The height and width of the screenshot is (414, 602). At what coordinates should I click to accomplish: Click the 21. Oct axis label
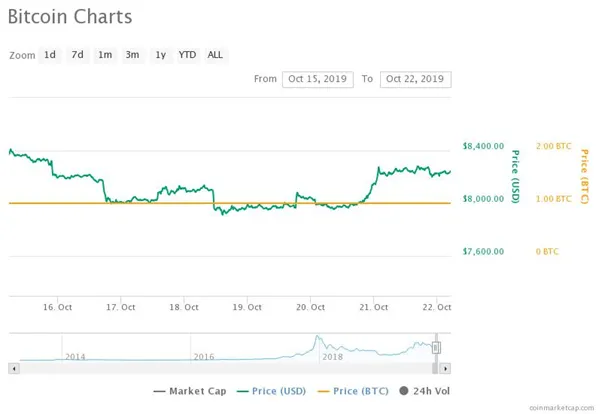click(374, 307)
